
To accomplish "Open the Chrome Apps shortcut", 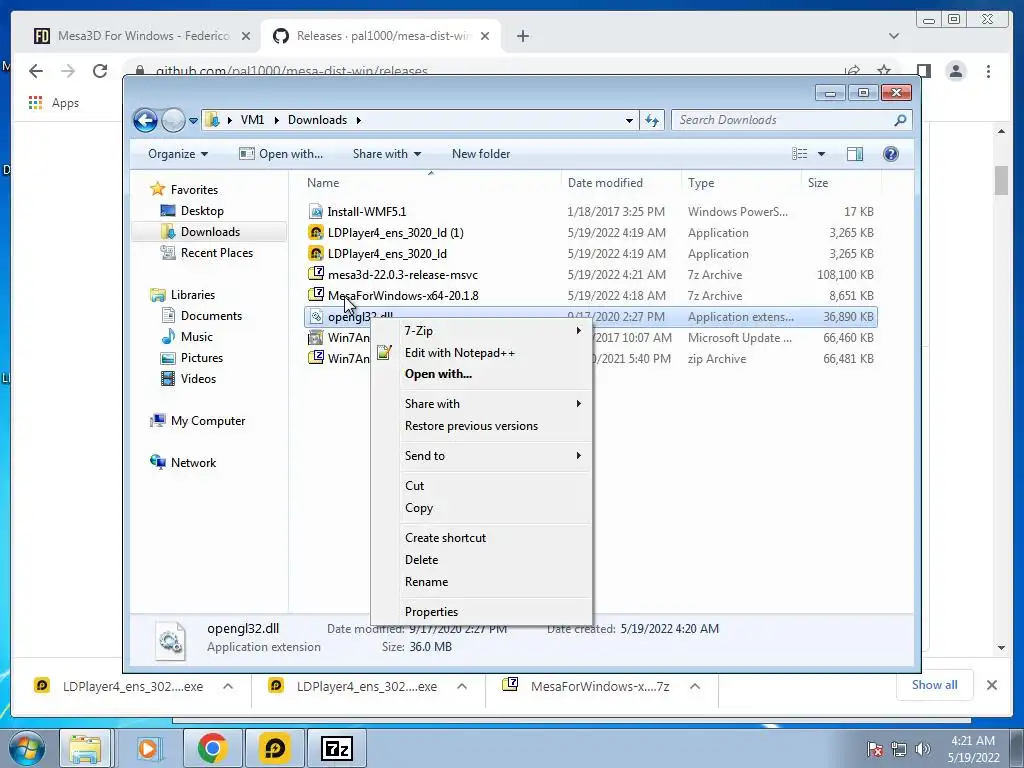I will pyautogui.click(x=54, y=103).
